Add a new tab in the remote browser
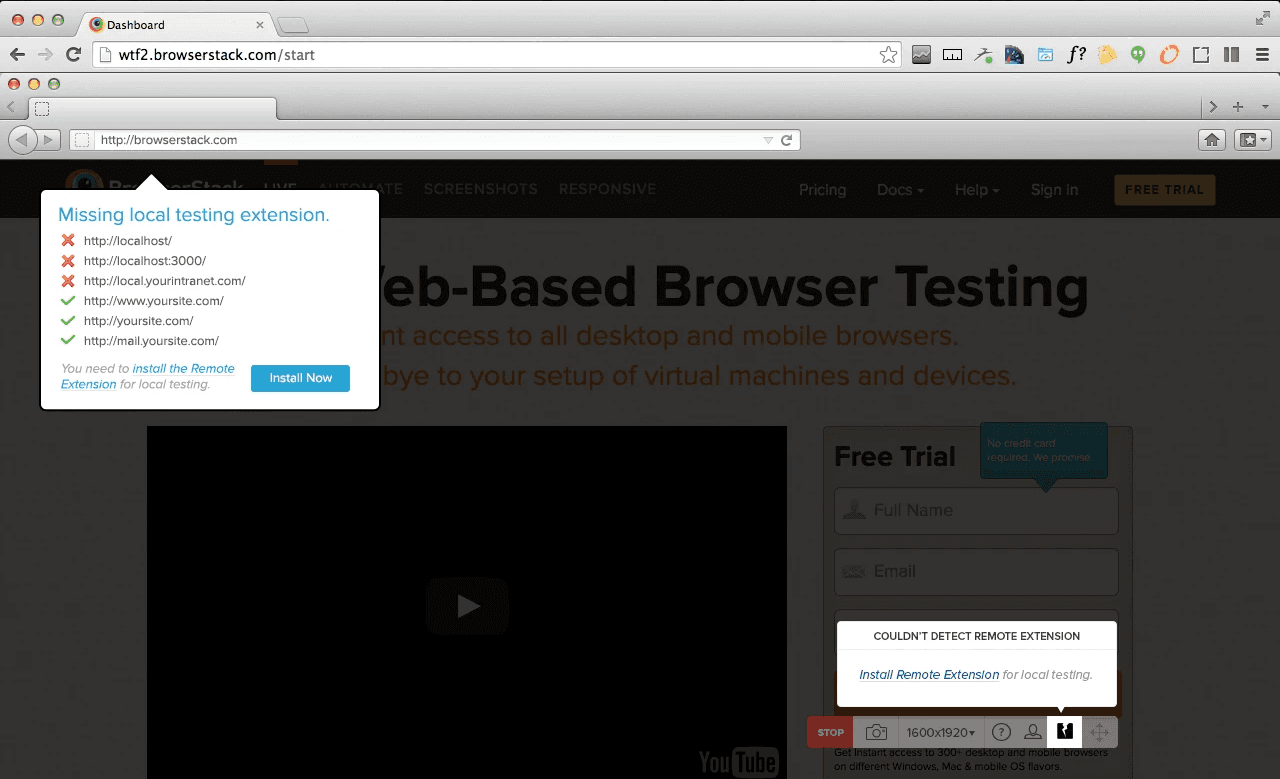 tap(1238, 107)
